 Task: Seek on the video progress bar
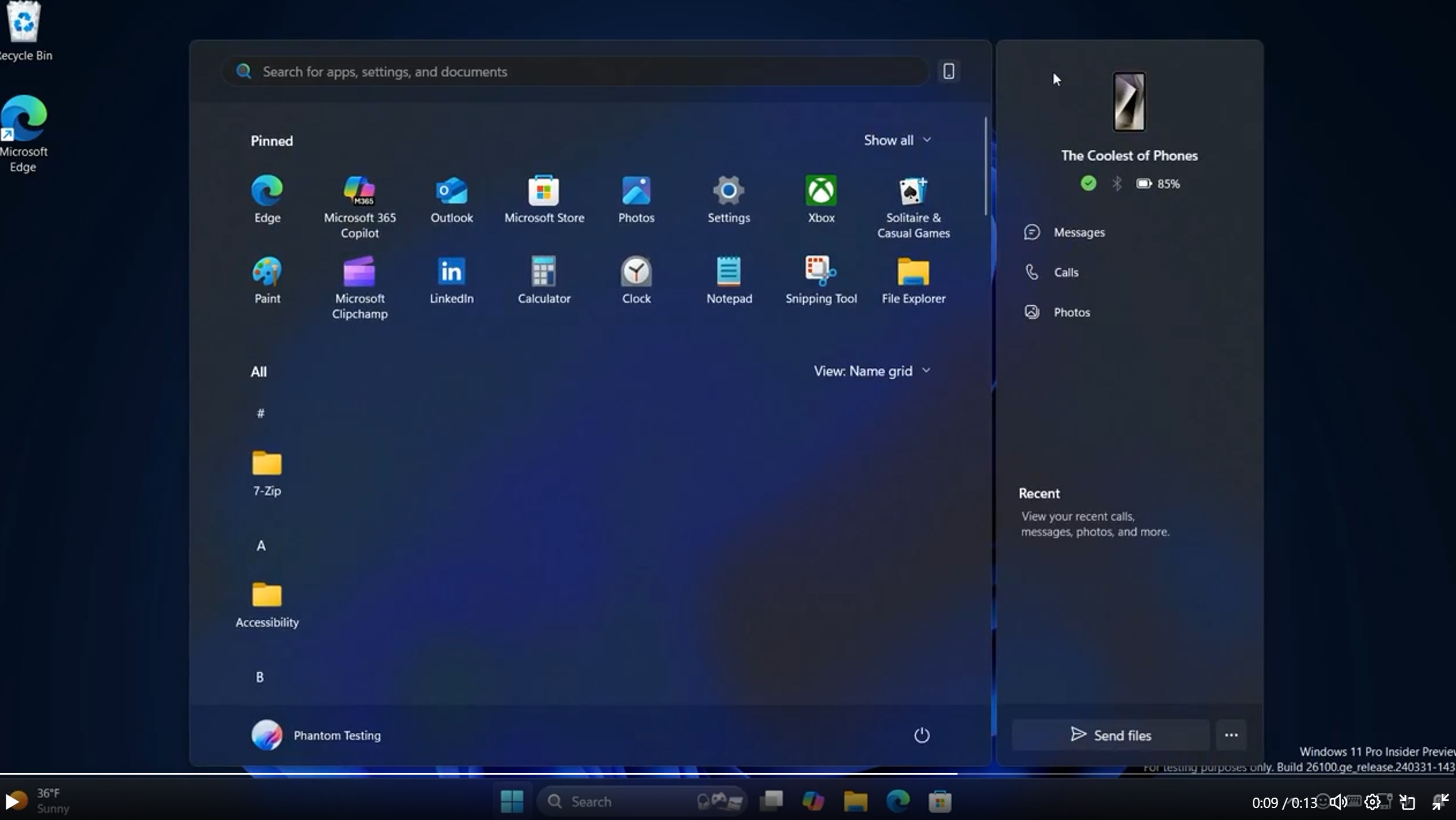coord(728,774)
